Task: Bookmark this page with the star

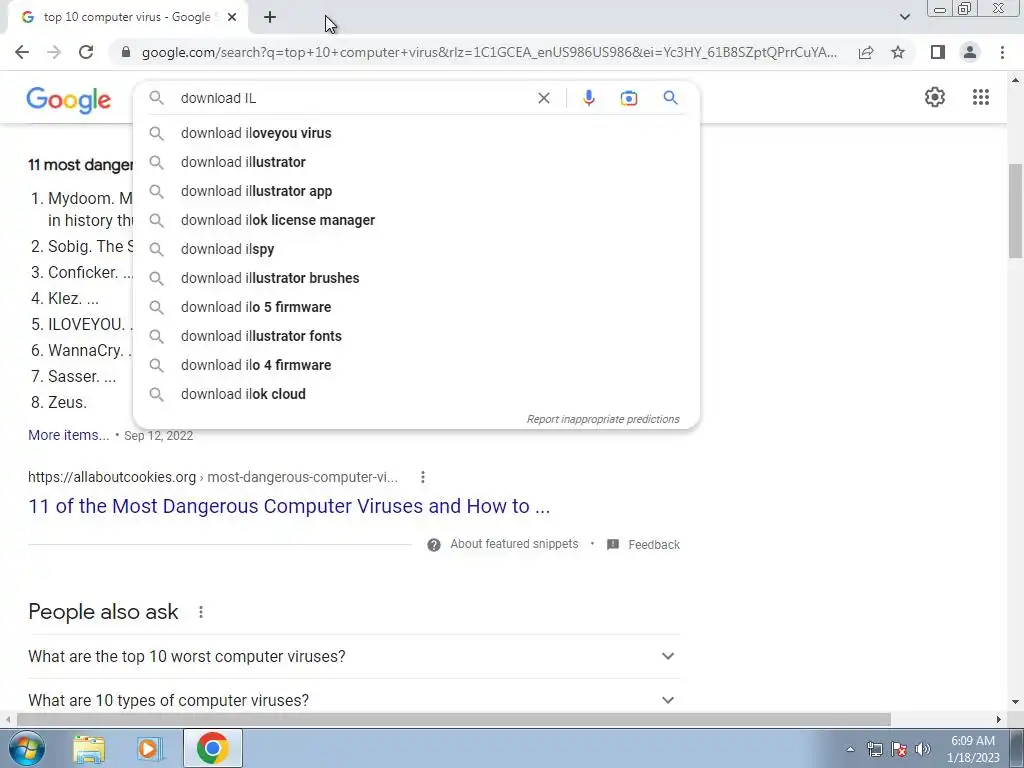Action: [898, 52]
